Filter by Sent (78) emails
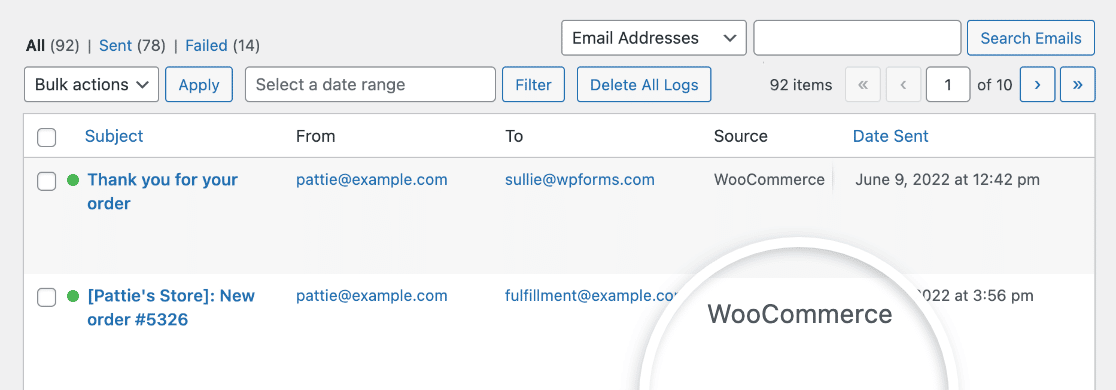Image resolution: width=1116 pixels, height=390 pixels. point(132,46)
